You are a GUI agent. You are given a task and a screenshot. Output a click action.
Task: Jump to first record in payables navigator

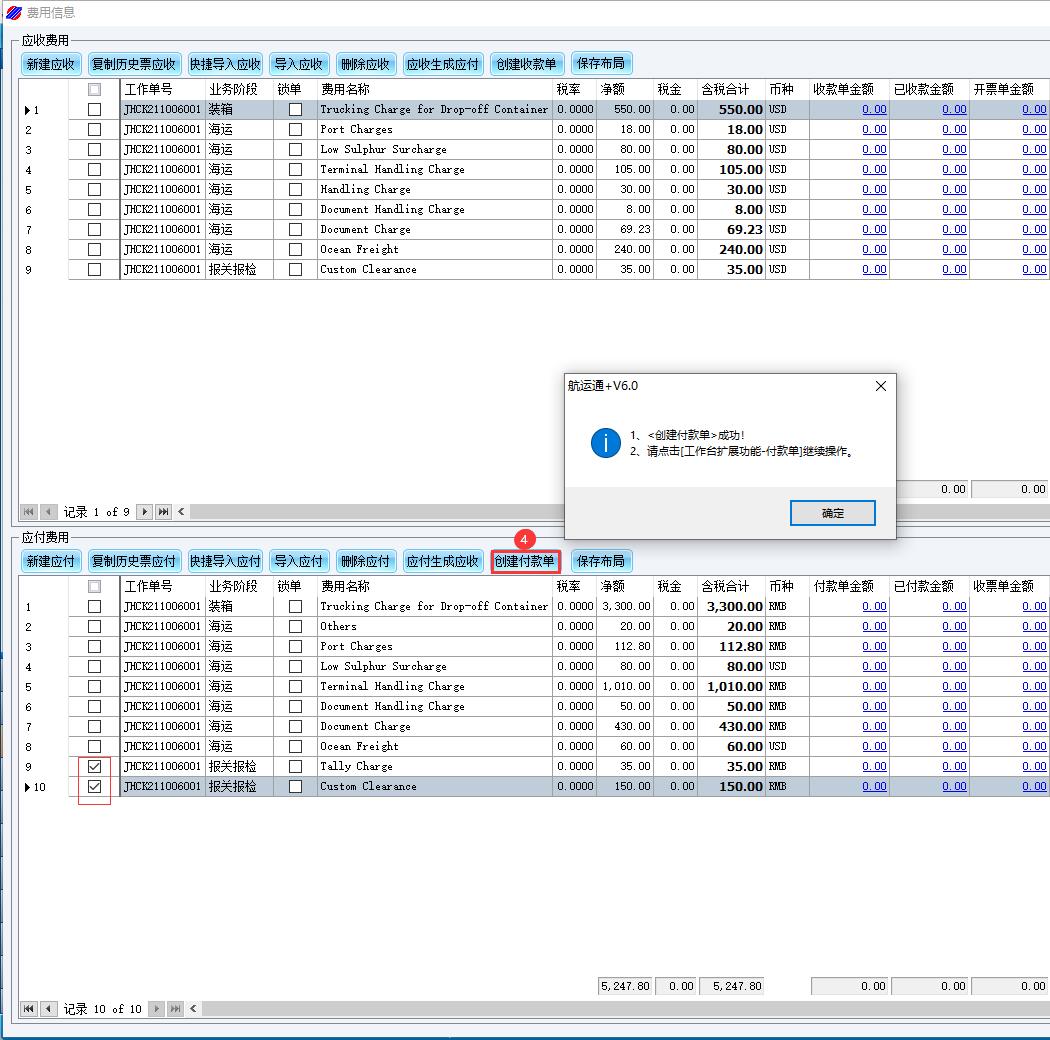pos(28,1009)
